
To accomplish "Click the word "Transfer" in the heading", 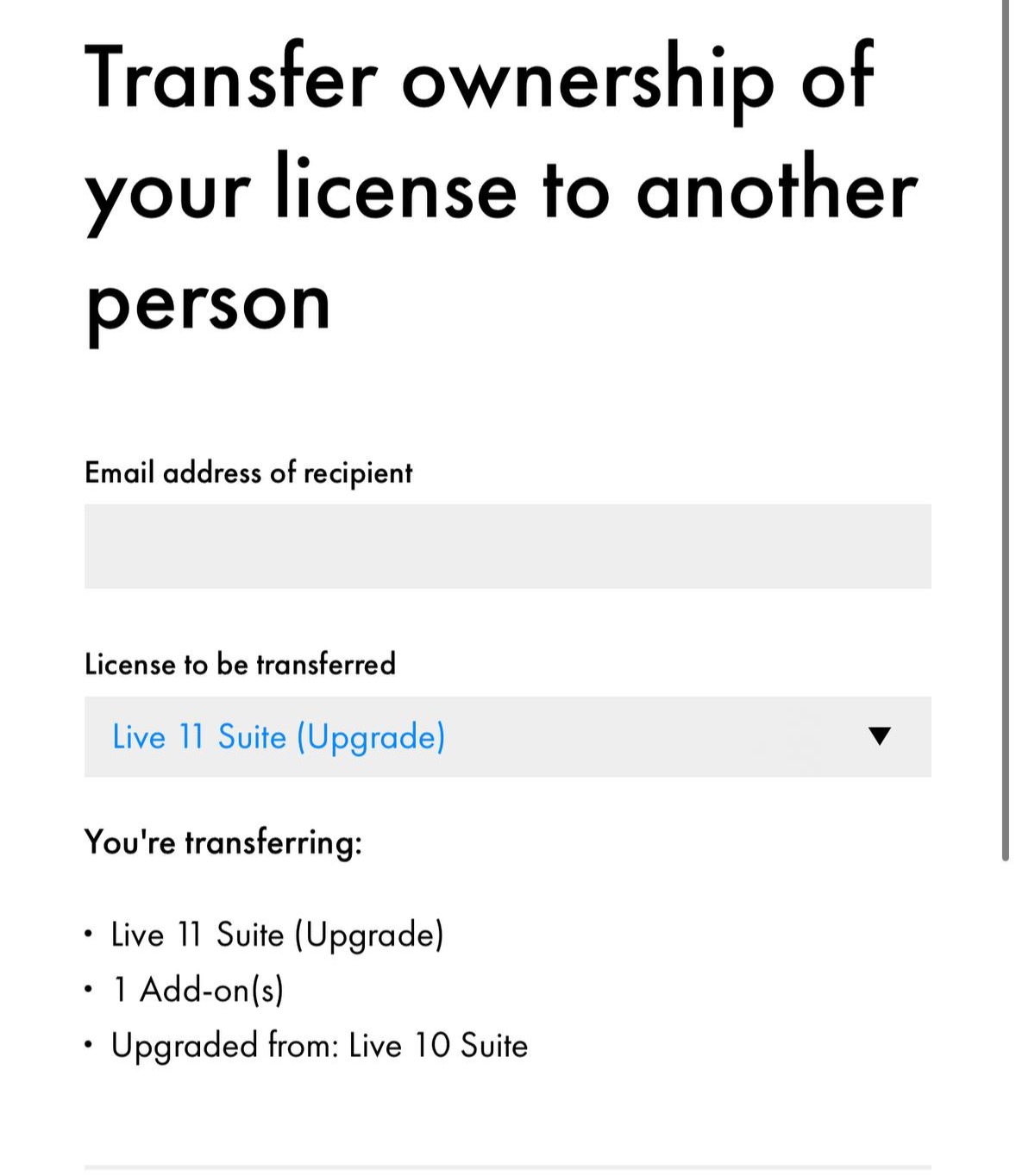I will click(230, 78).
